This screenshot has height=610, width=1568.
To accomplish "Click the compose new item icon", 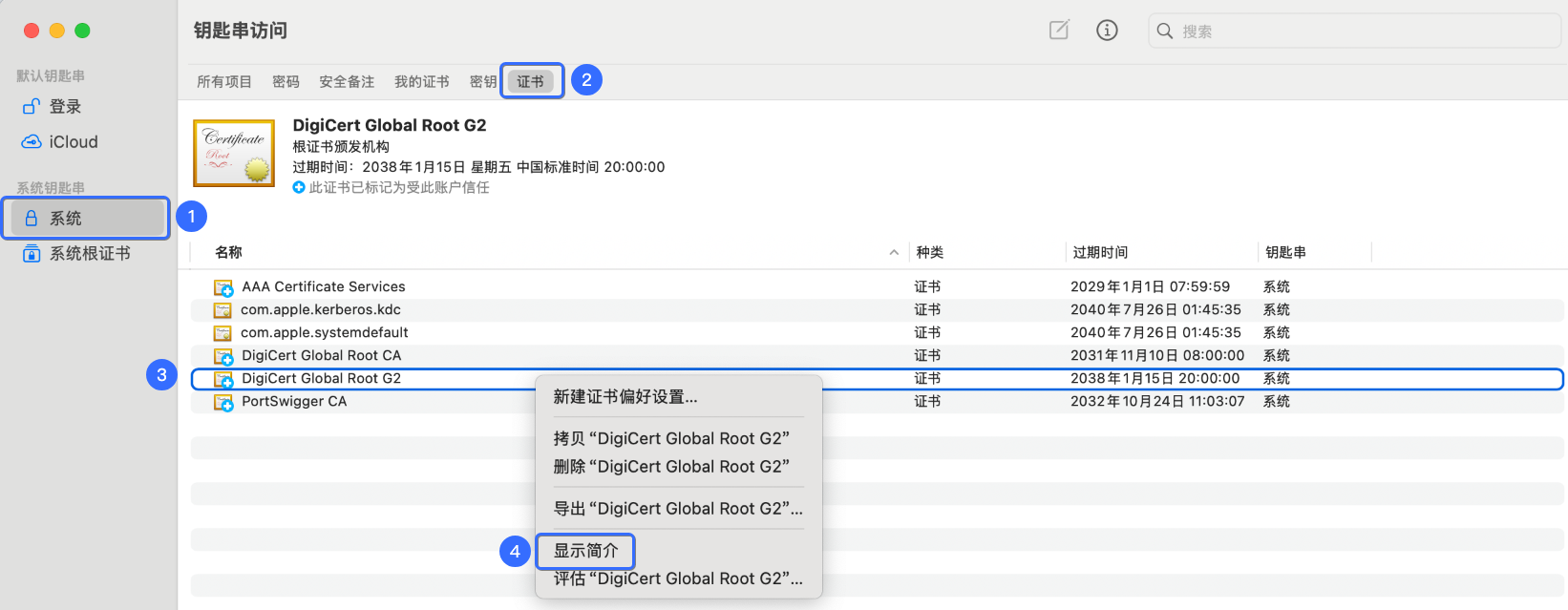I will coord(1059,31).
